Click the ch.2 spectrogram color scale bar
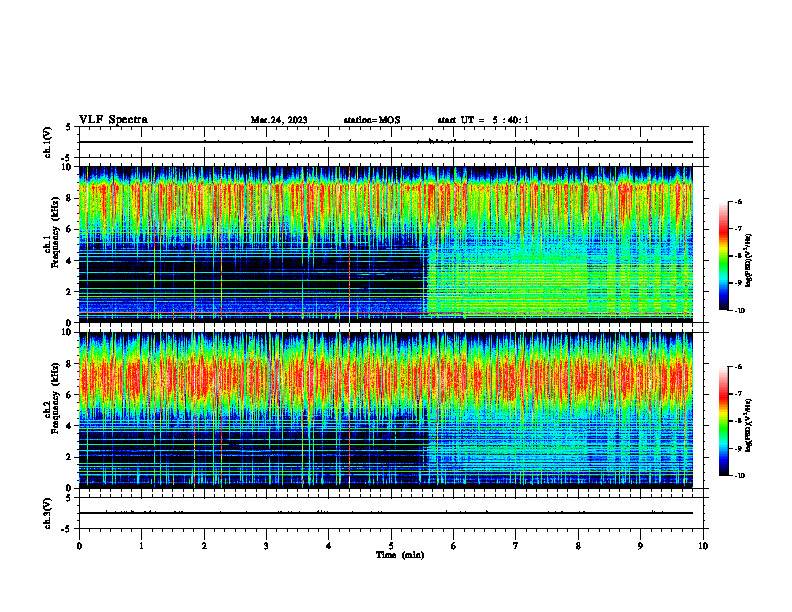Image resolution: width=792 pixels, height=612 pixels. click(724, 421)
